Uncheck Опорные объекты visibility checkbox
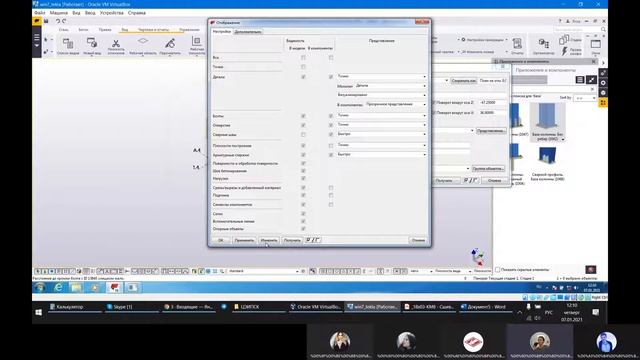 (303, 229)
